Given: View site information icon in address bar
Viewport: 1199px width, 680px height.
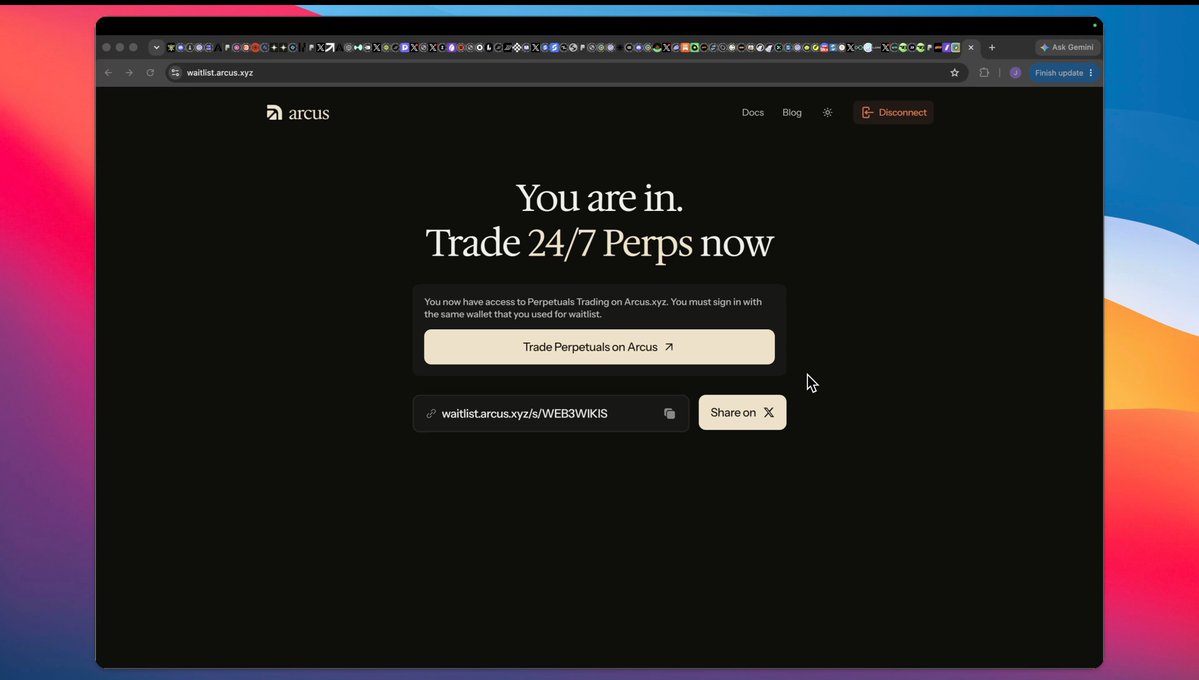Looking at the screenshot, I should pos(176,73).
